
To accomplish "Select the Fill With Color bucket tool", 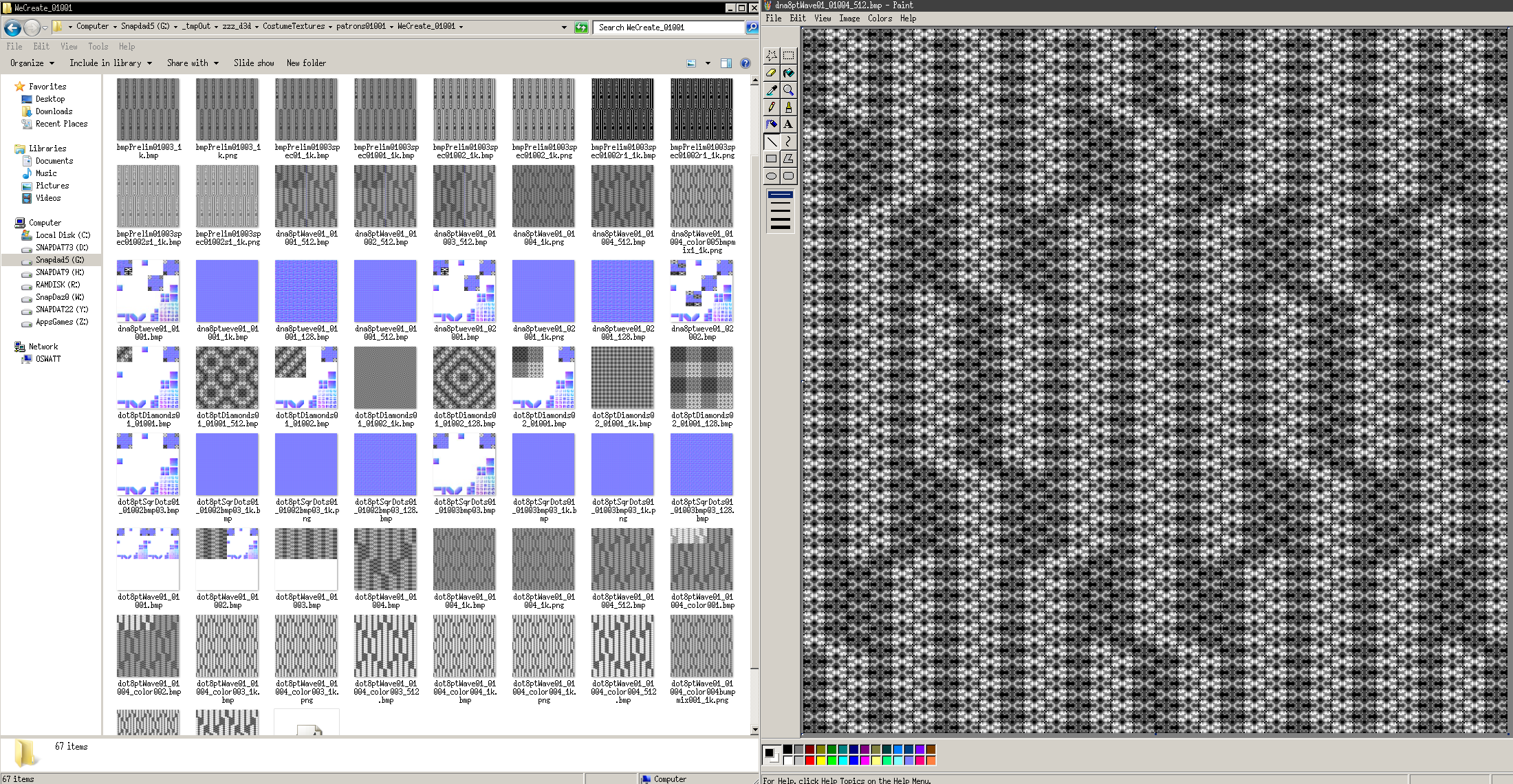I will [x=788, y=73].
